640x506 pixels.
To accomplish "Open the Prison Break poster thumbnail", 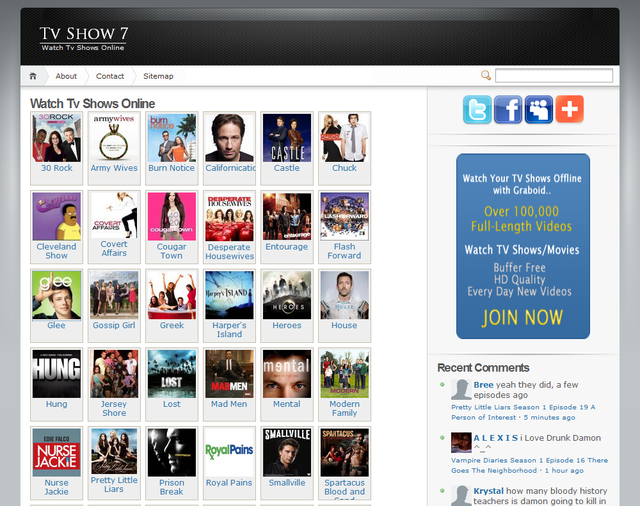I will coord(172,453).
